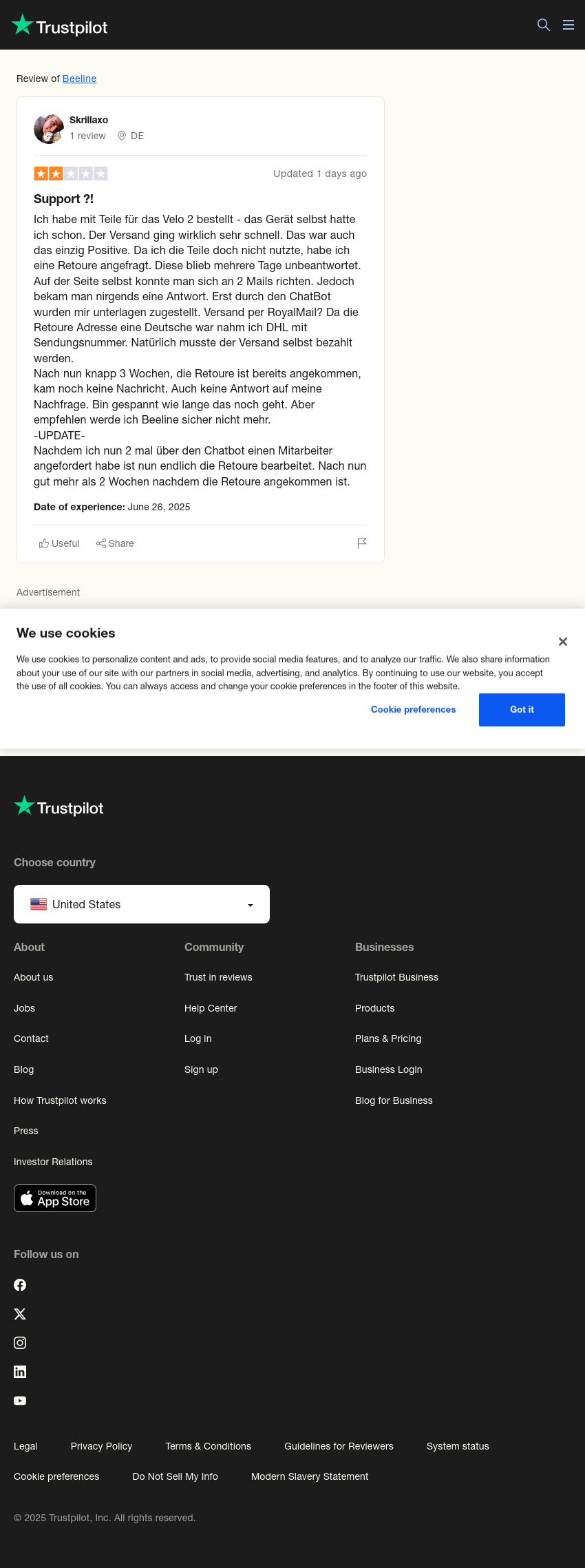Open the About us footer link
The height and width of the screenshot is (1568, 585).
pos(33,977)
